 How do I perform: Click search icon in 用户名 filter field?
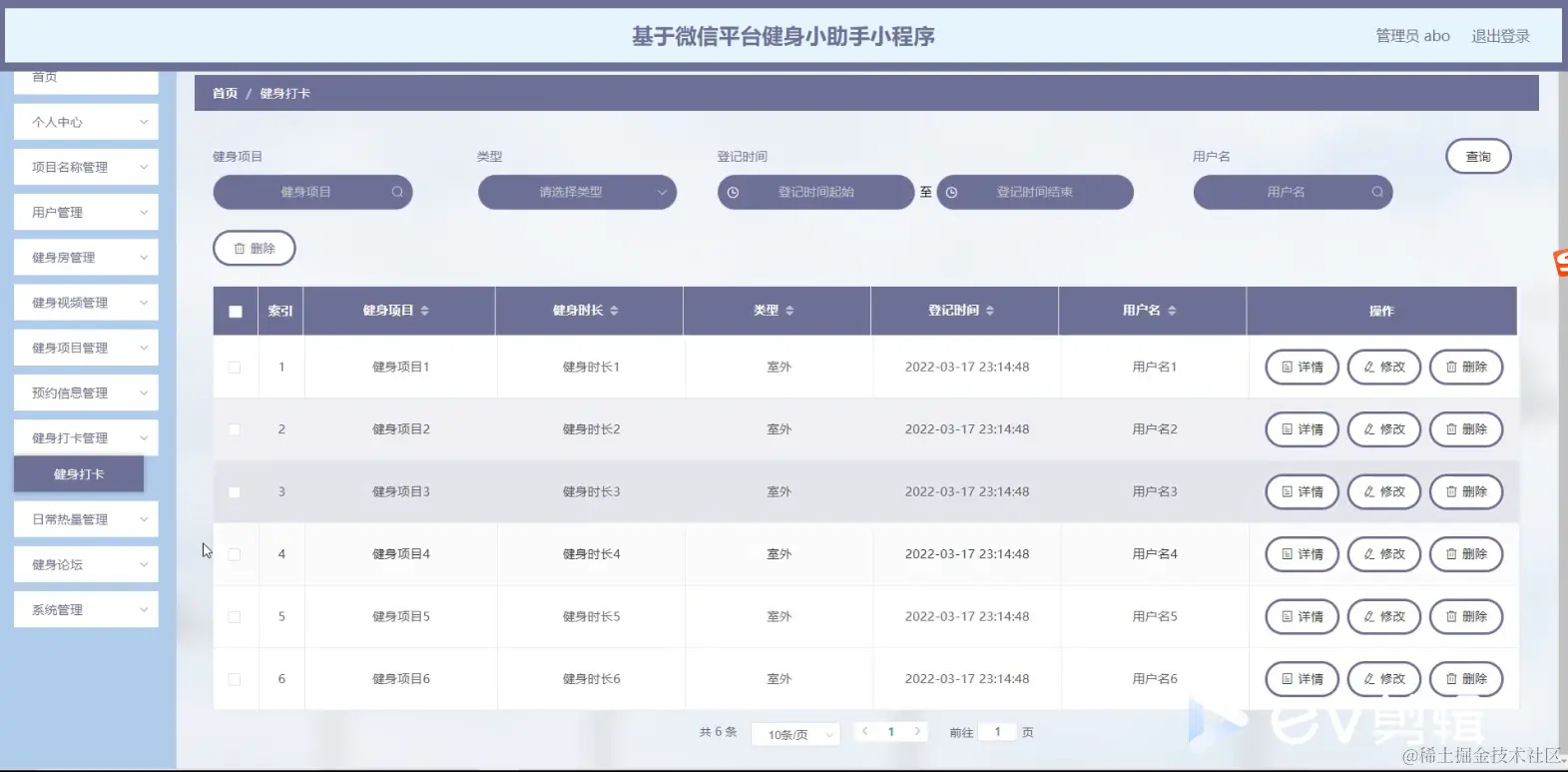coord(1377,192)
